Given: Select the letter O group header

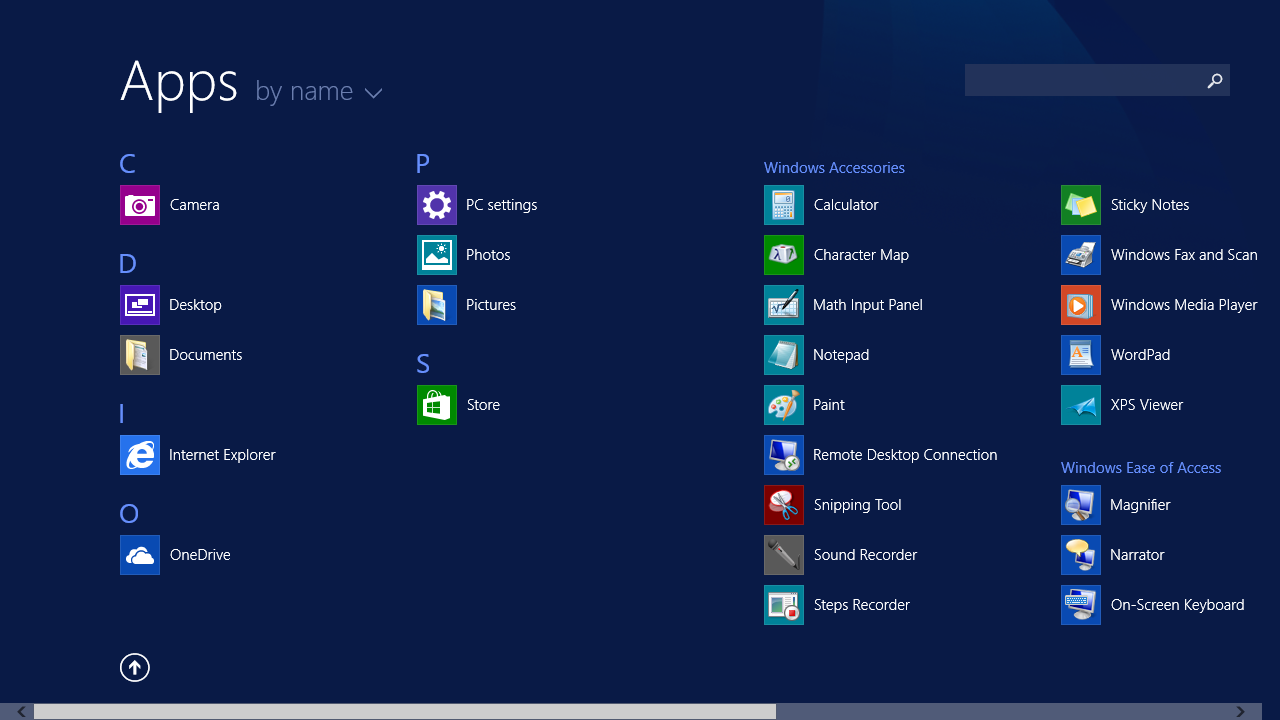Looking at the screenshot, I should click(129, 514).
